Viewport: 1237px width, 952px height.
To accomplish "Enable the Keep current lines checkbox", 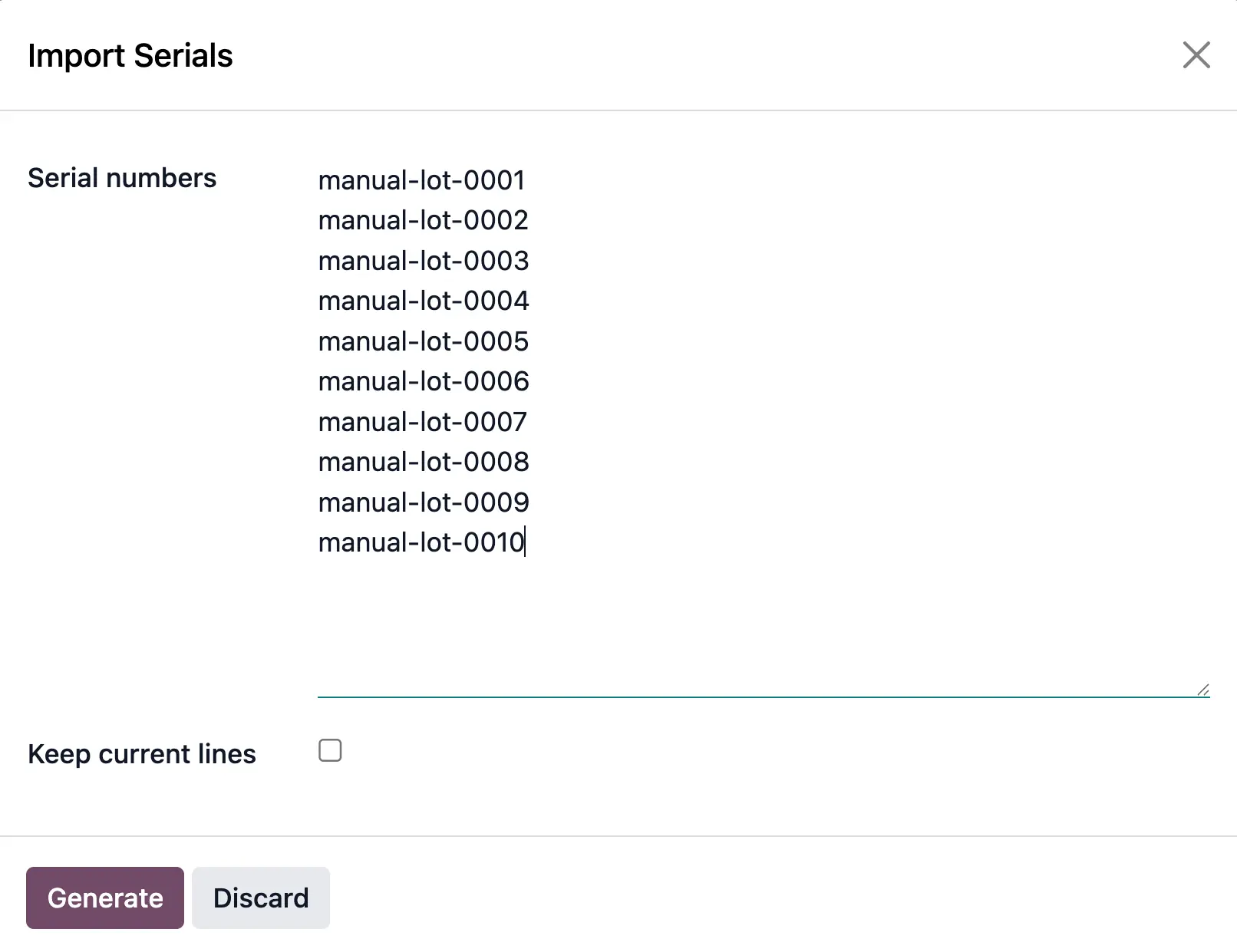I will (330, 750).
